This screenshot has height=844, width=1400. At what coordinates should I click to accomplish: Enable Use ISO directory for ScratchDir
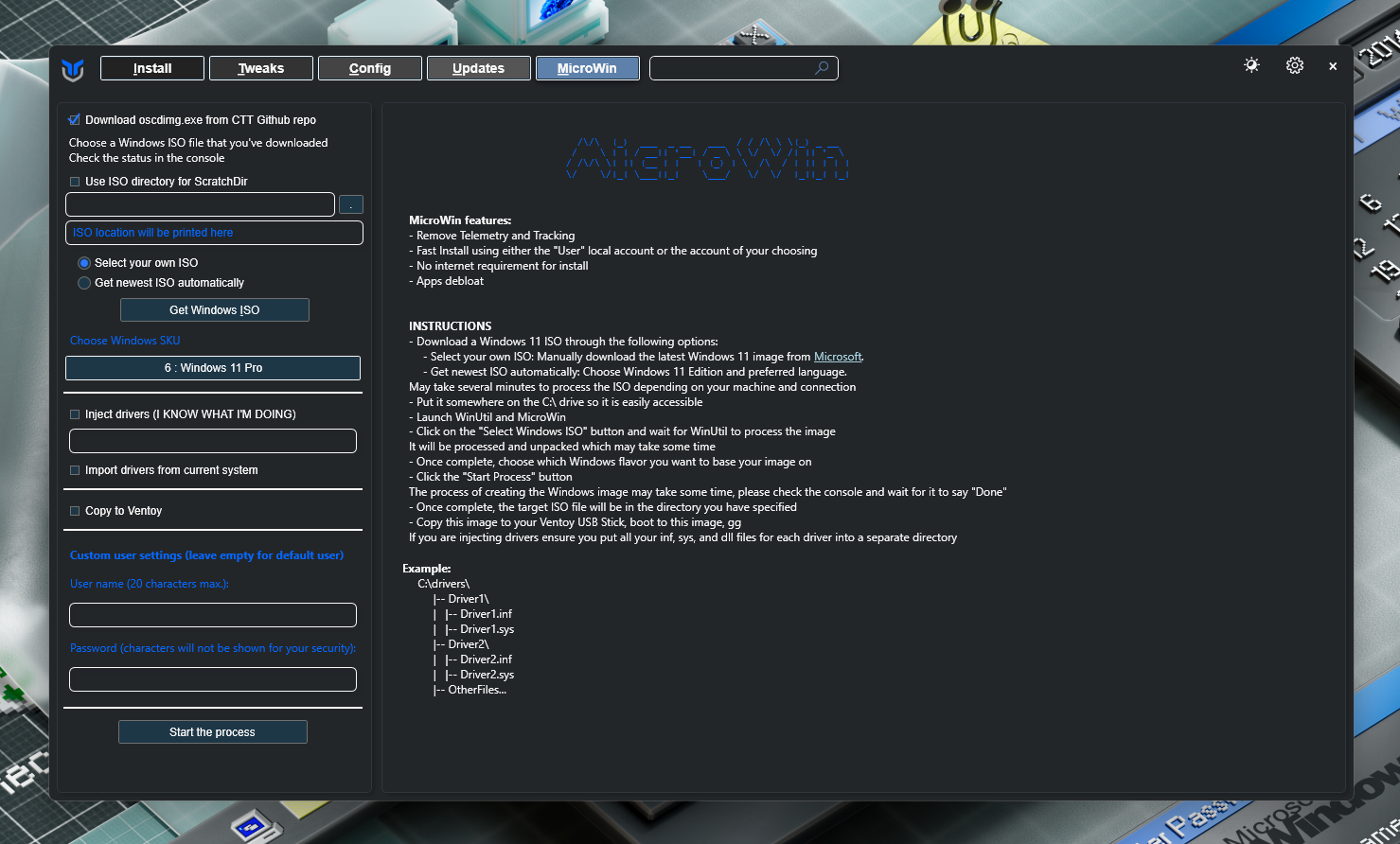tap(75, 182)
